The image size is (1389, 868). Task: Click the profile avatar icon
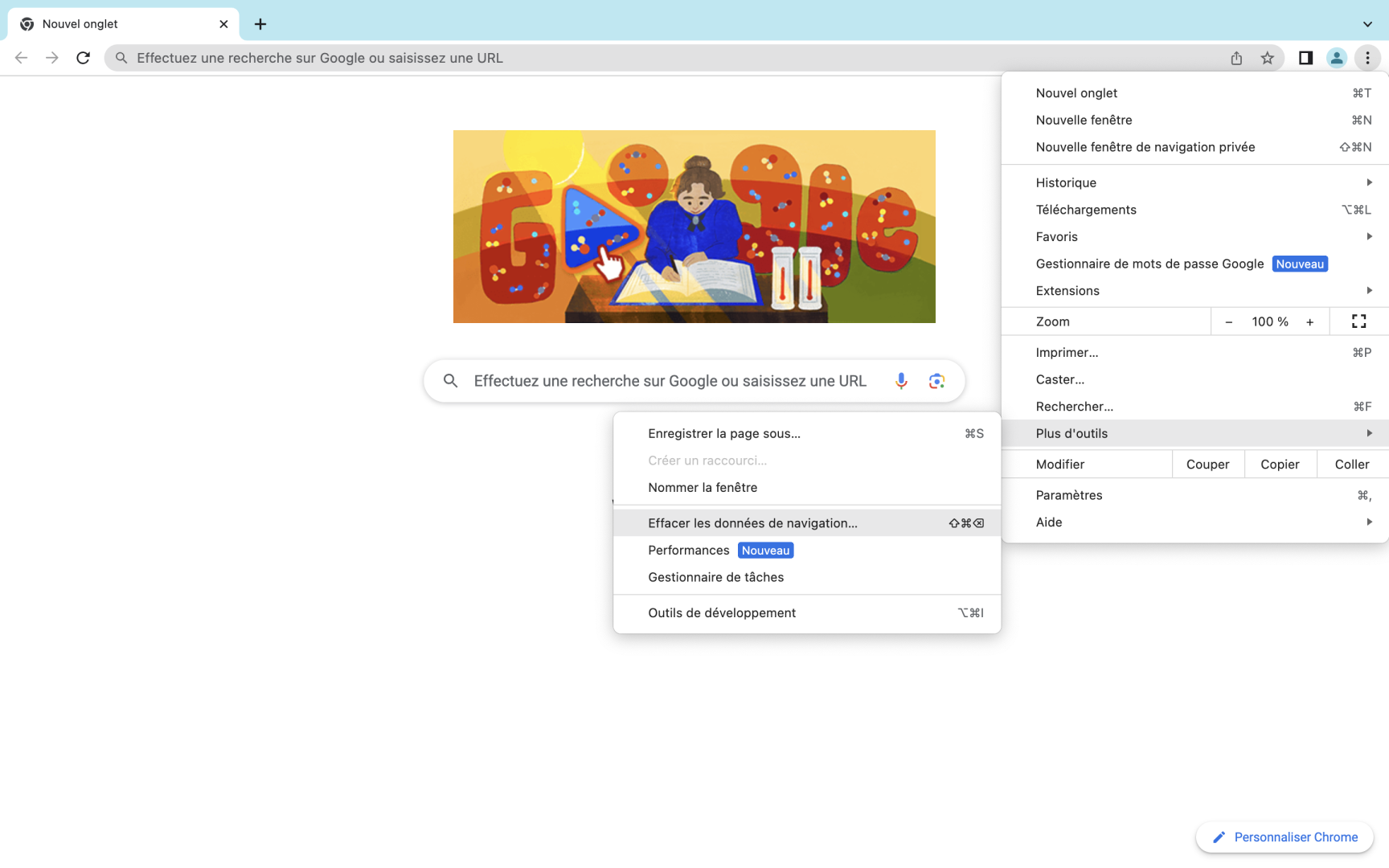click(1336, 58)
